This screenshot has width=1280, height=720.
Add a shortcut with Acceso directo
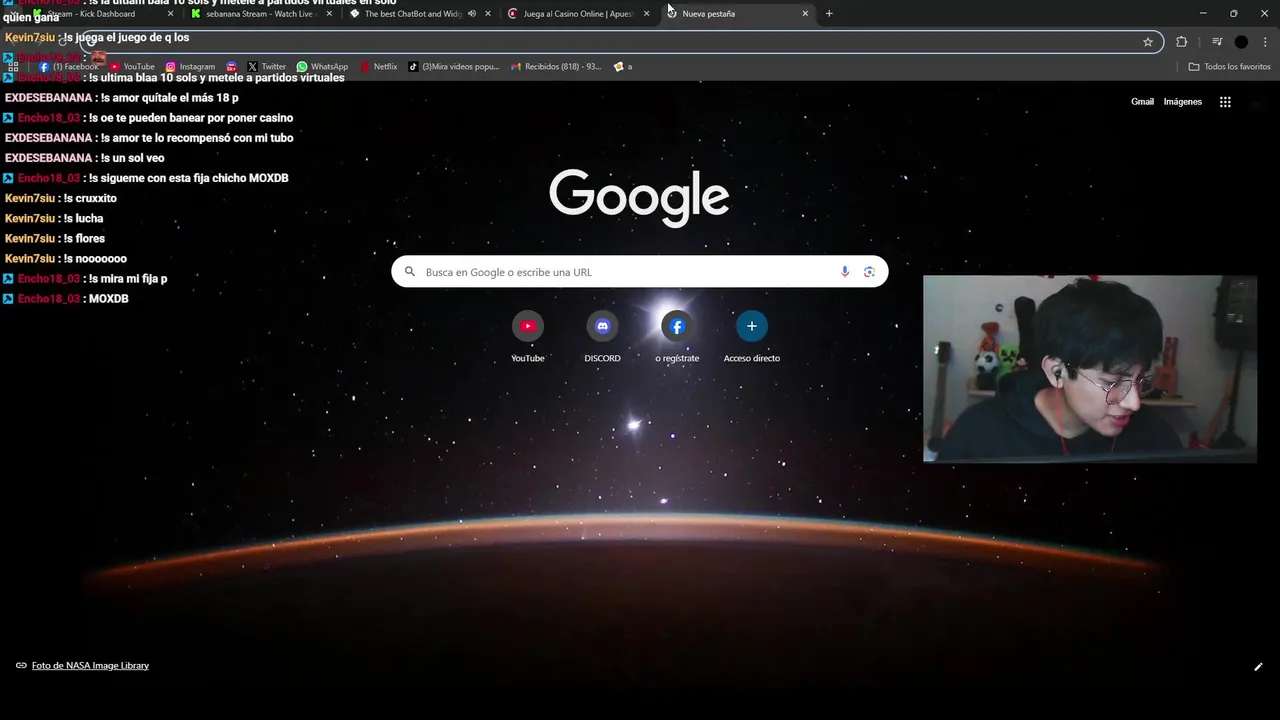(752, 337)
